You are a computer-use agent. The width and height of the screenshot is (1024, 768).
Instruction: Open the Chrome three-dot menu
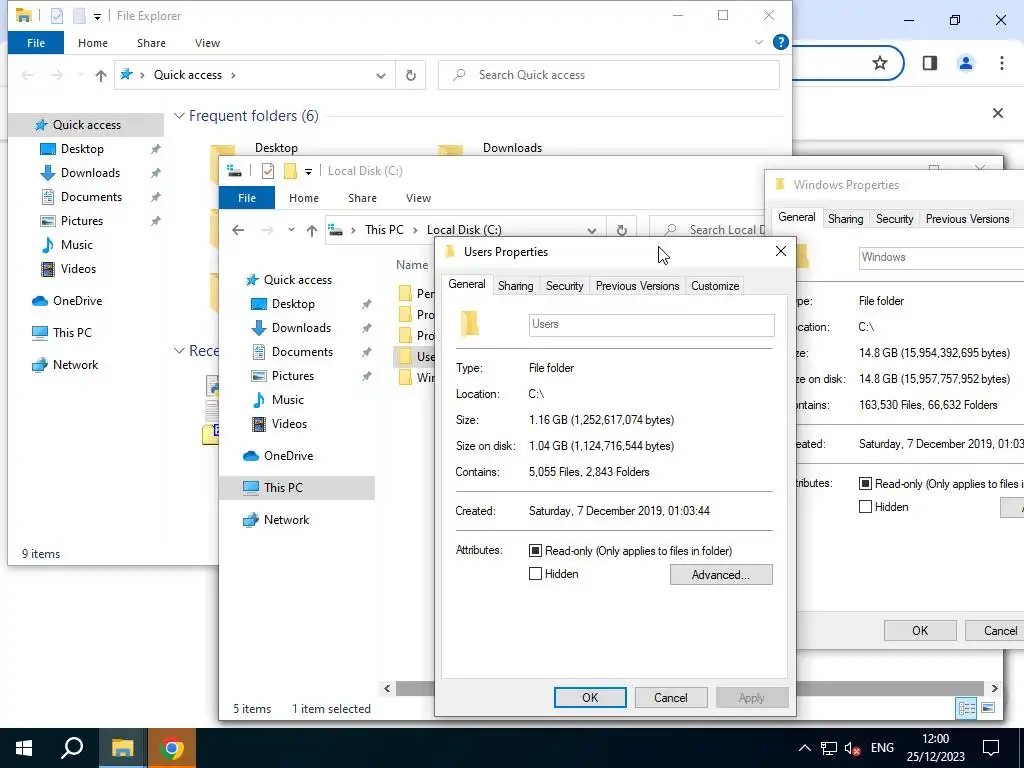[1001, 63]
